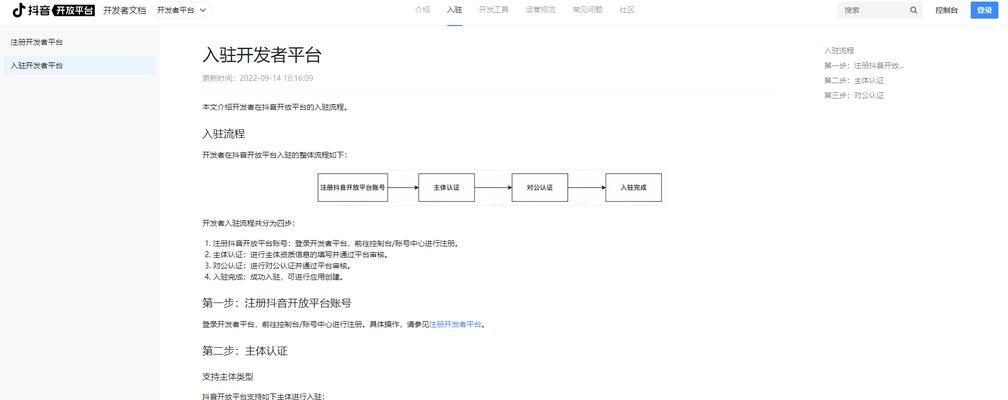Jump to 第一步 in the page outline

tap(864, 66)
